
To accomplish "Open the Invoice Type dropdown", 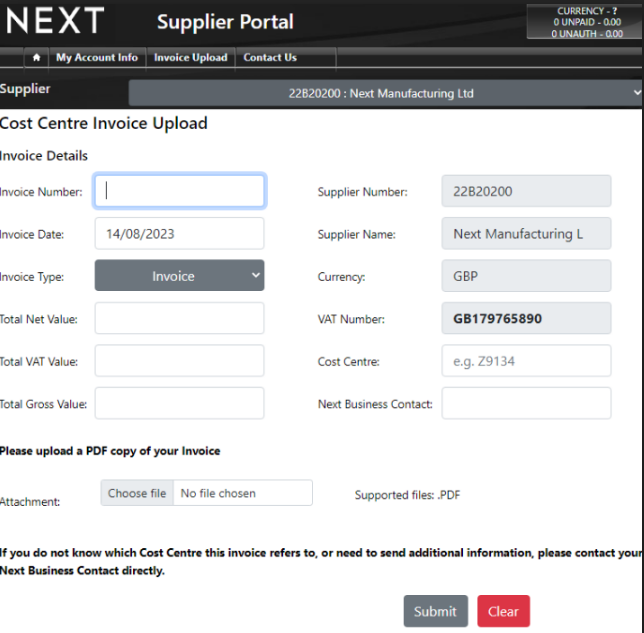I will pyautogui.click(x=180, y=276).
